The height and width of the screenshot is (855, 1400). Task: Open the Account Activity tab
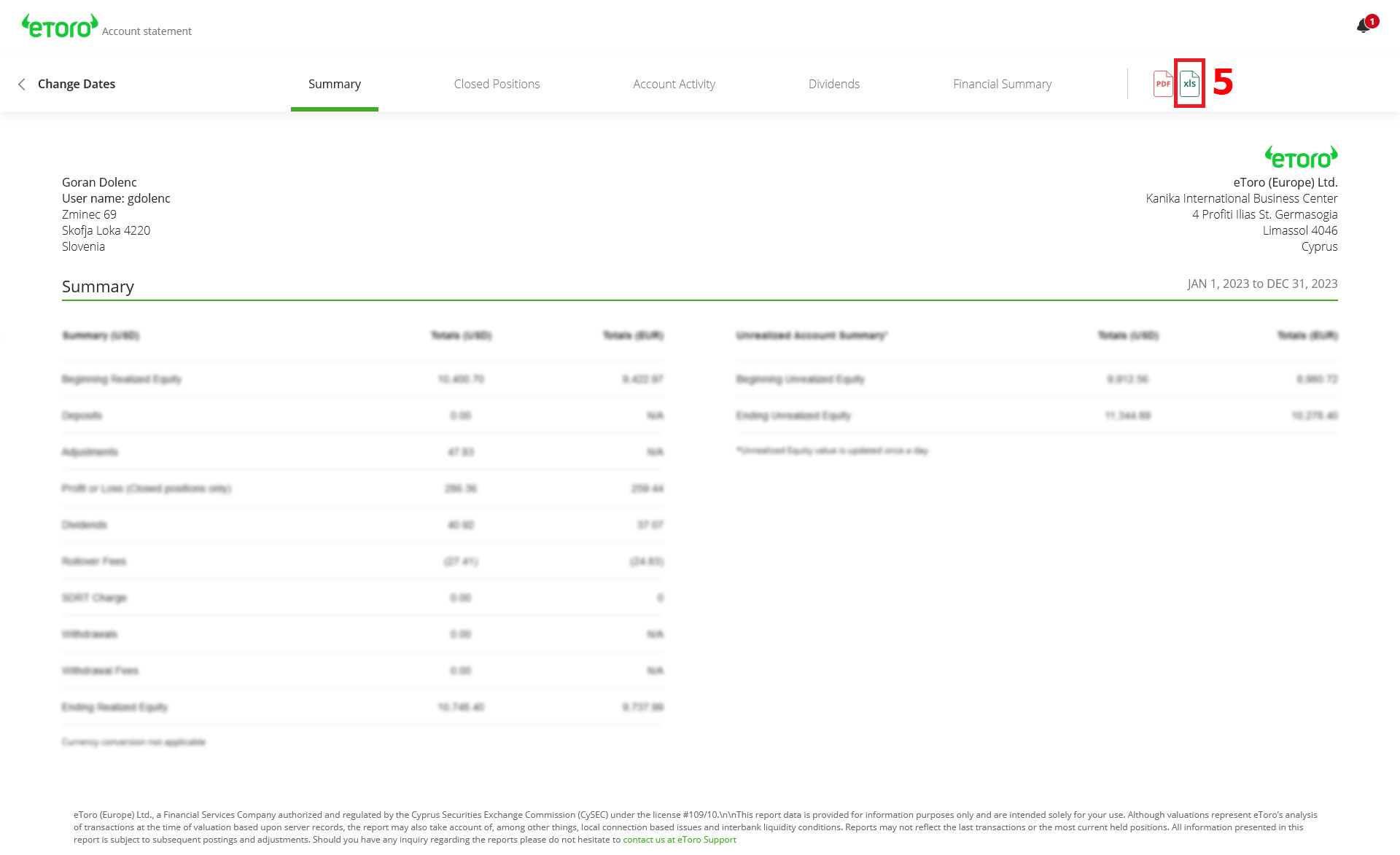point(674,84)
